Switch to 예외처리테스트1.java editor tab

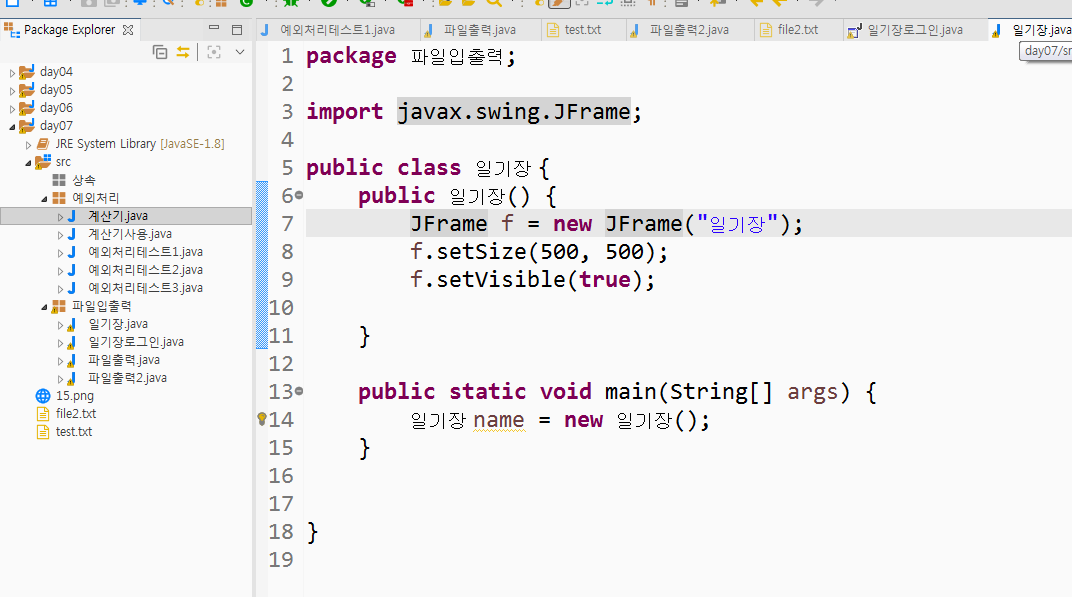[337, 30]
